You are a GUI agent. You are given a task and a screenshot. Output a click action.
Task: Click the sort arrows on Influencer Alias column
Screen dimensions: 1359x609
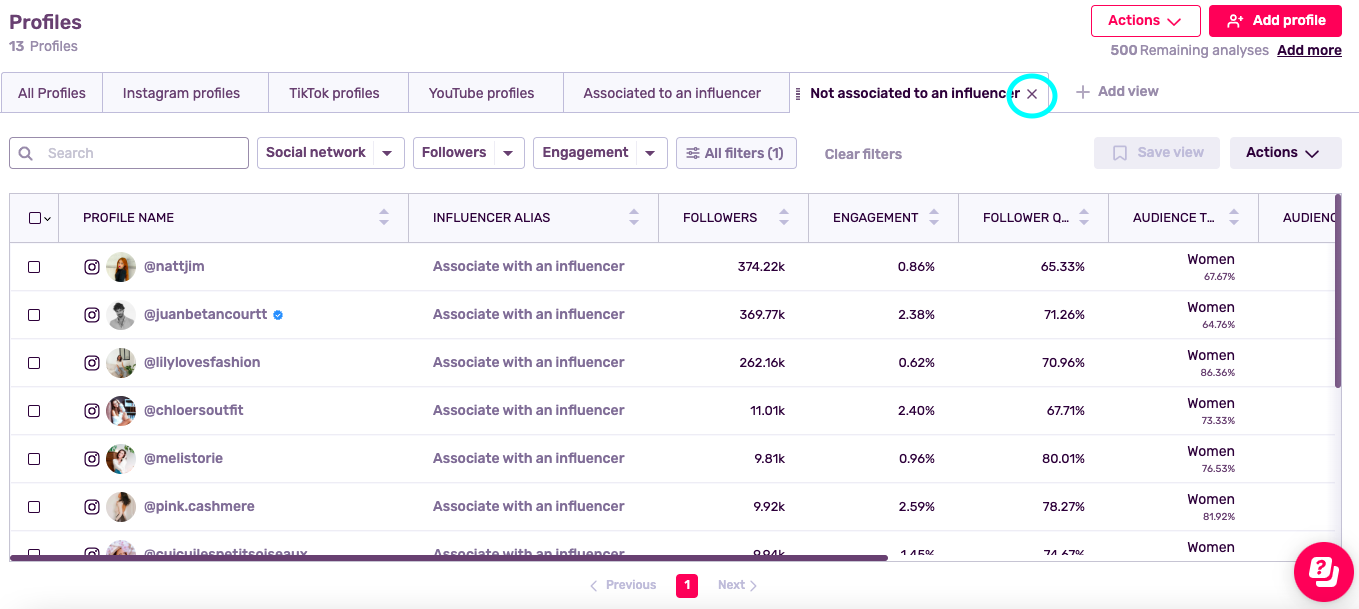(634, 217)
